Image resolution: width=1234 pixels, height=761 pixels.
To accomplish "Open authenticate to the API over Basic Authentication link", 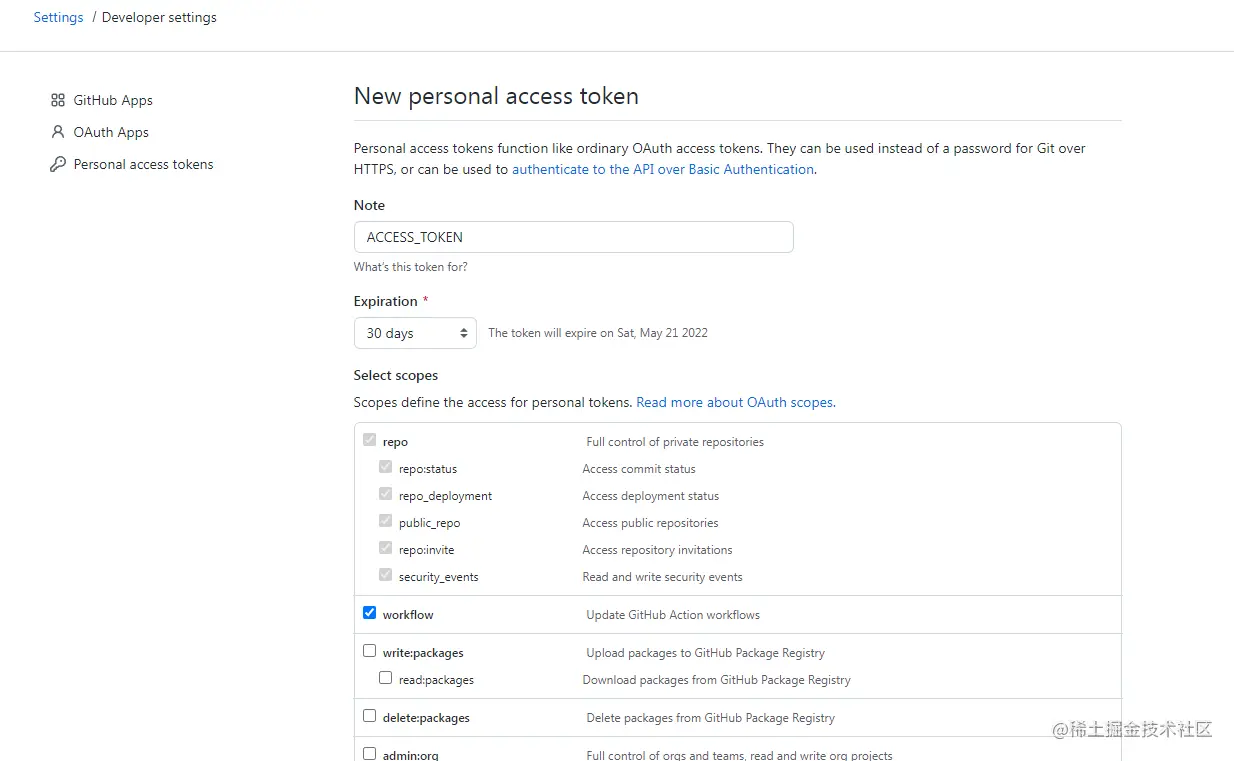I will tap(663, 169).
